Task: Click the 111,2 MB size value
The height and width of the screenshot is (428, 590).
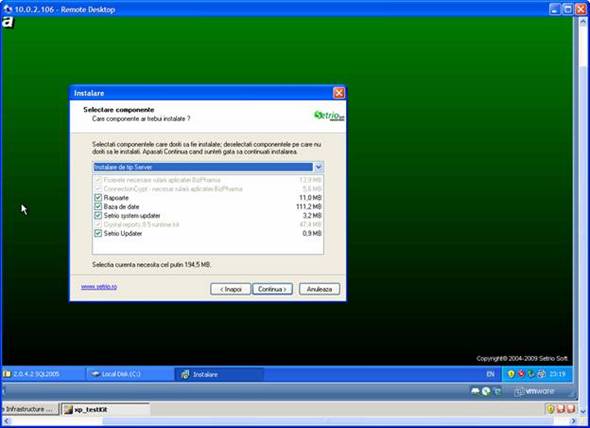Action: coord(309,207)
